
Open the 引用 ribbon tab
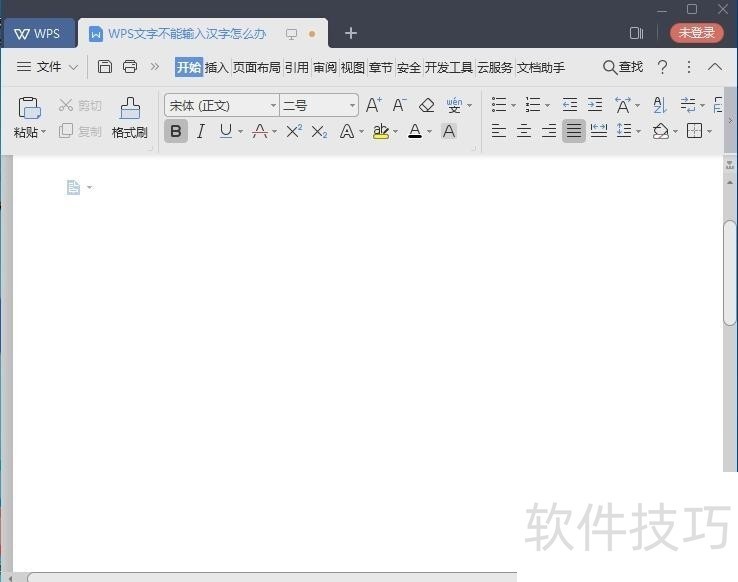[297, 67]
